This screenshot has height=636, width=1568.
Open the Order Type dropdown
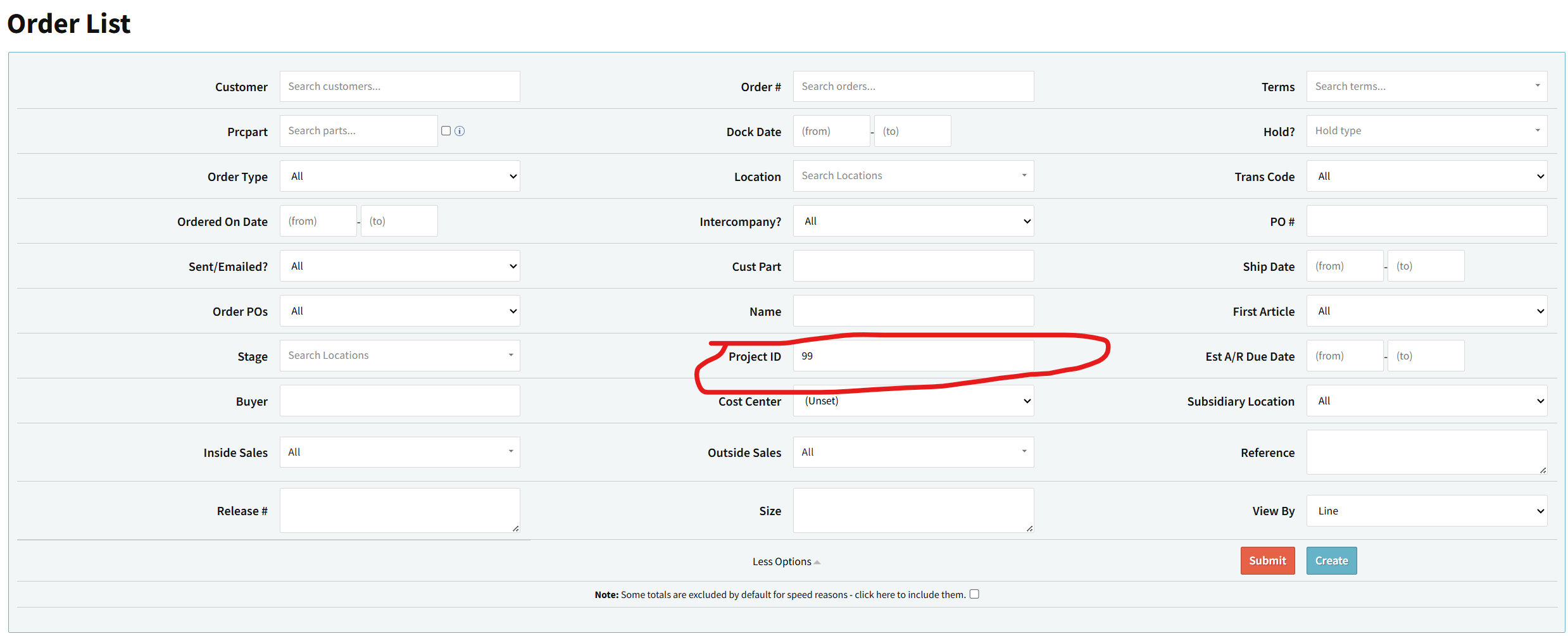pos(399,177)
